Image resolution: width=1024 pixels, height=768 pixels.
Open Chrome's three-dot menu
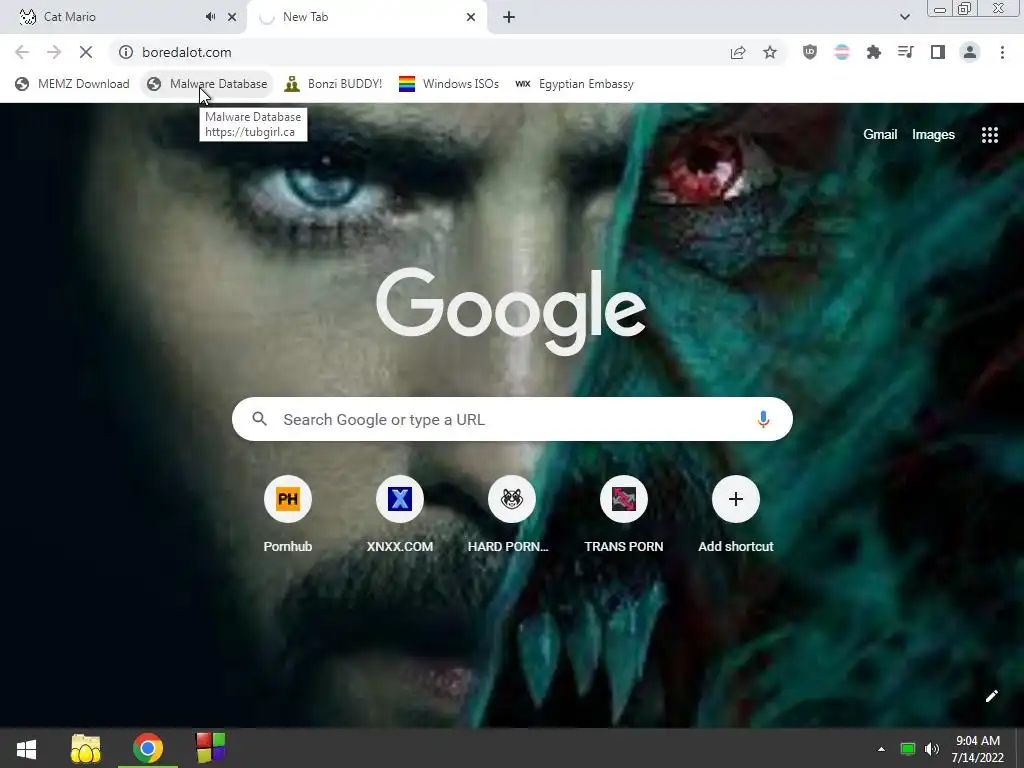[x=1002, y=52]
